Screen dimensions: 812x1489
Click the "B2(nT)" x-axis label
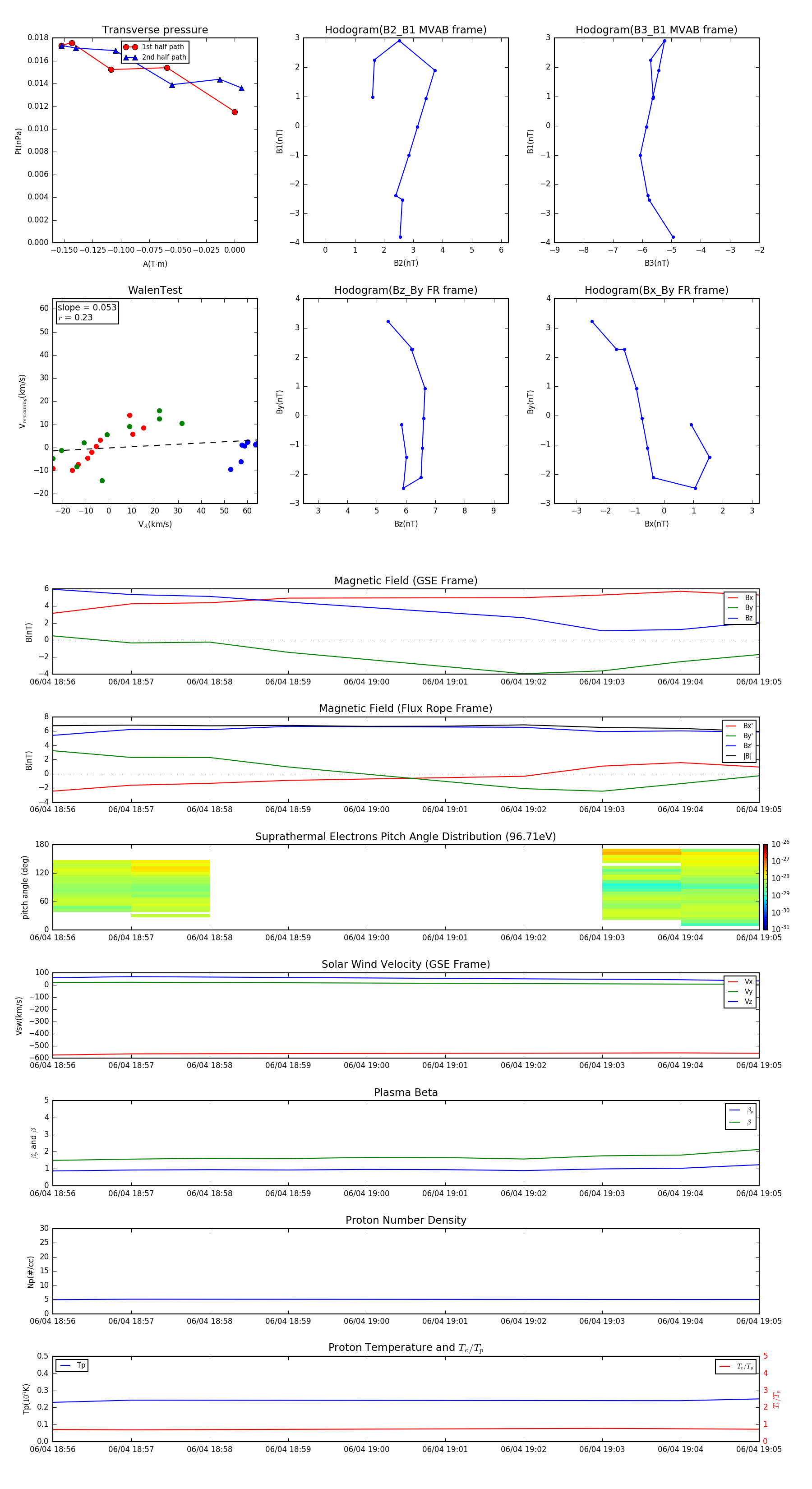point(406,263)
